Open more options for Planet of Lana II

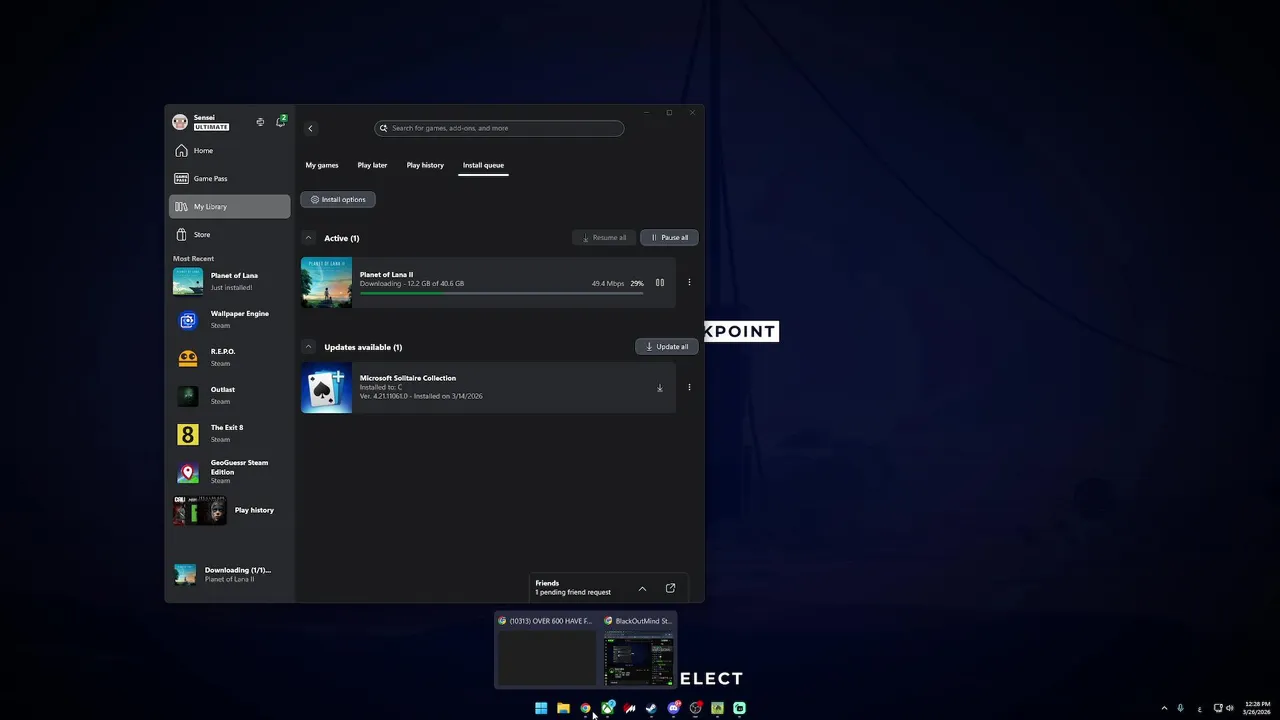click(689, 283)
